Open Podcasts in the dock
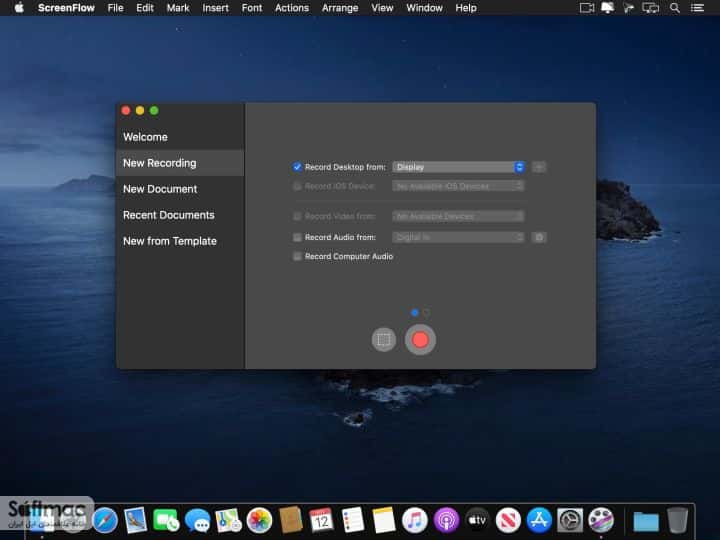720x540 pixels. pos(446,520)
